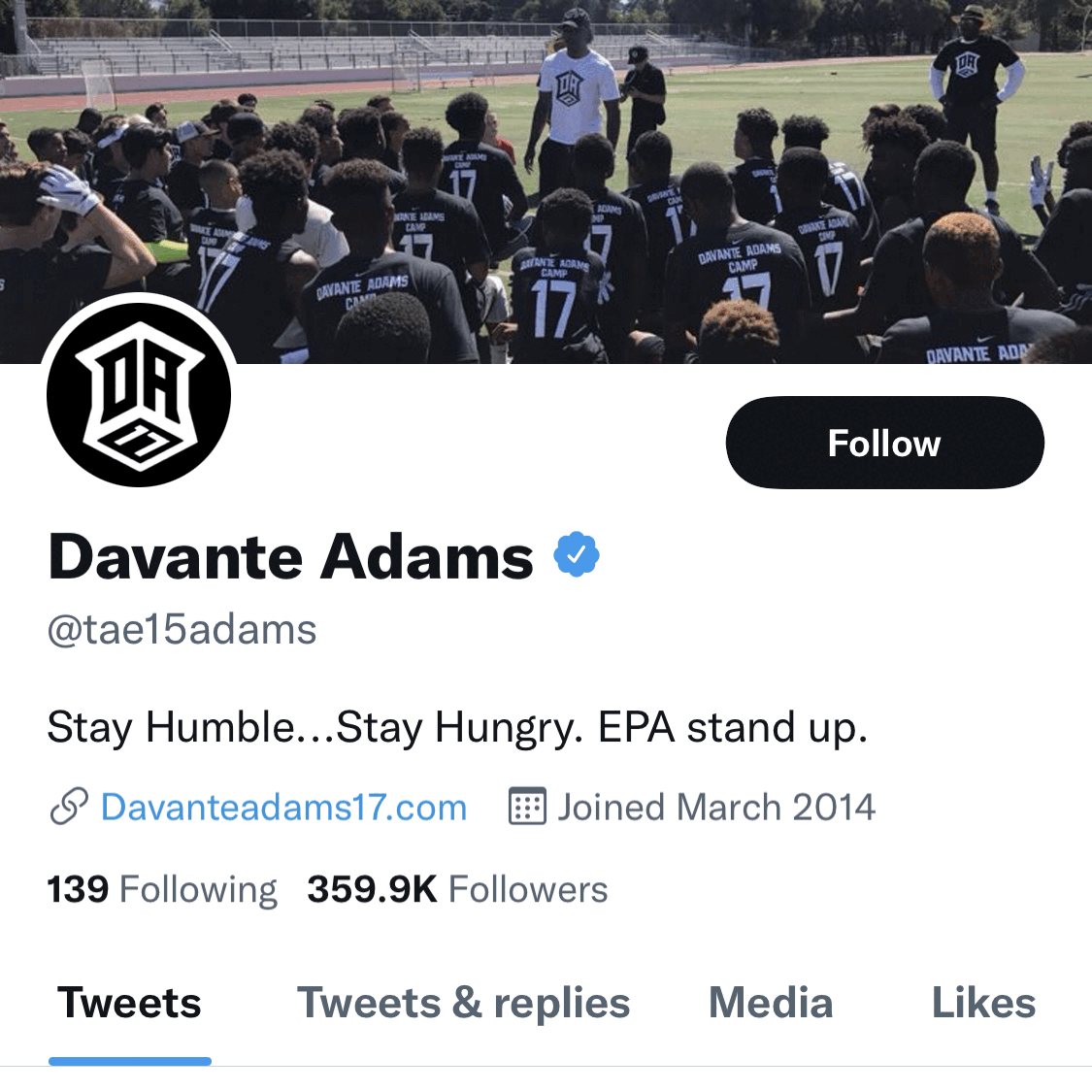Click the calendar joined-date icon

(x=527, y=807)
